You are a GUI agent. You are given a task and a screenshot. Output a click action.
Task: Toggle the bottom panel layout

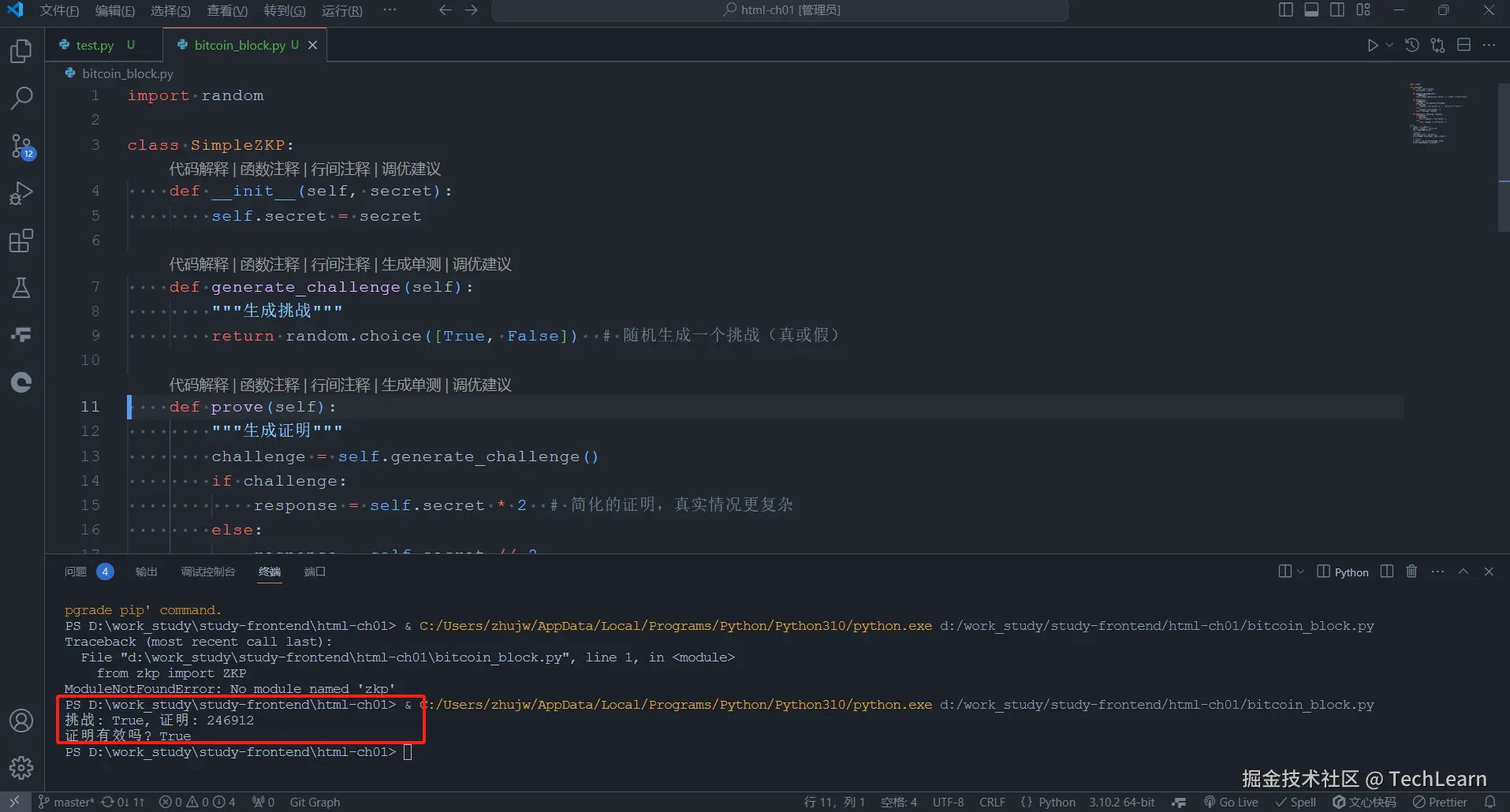[1312, 10]
